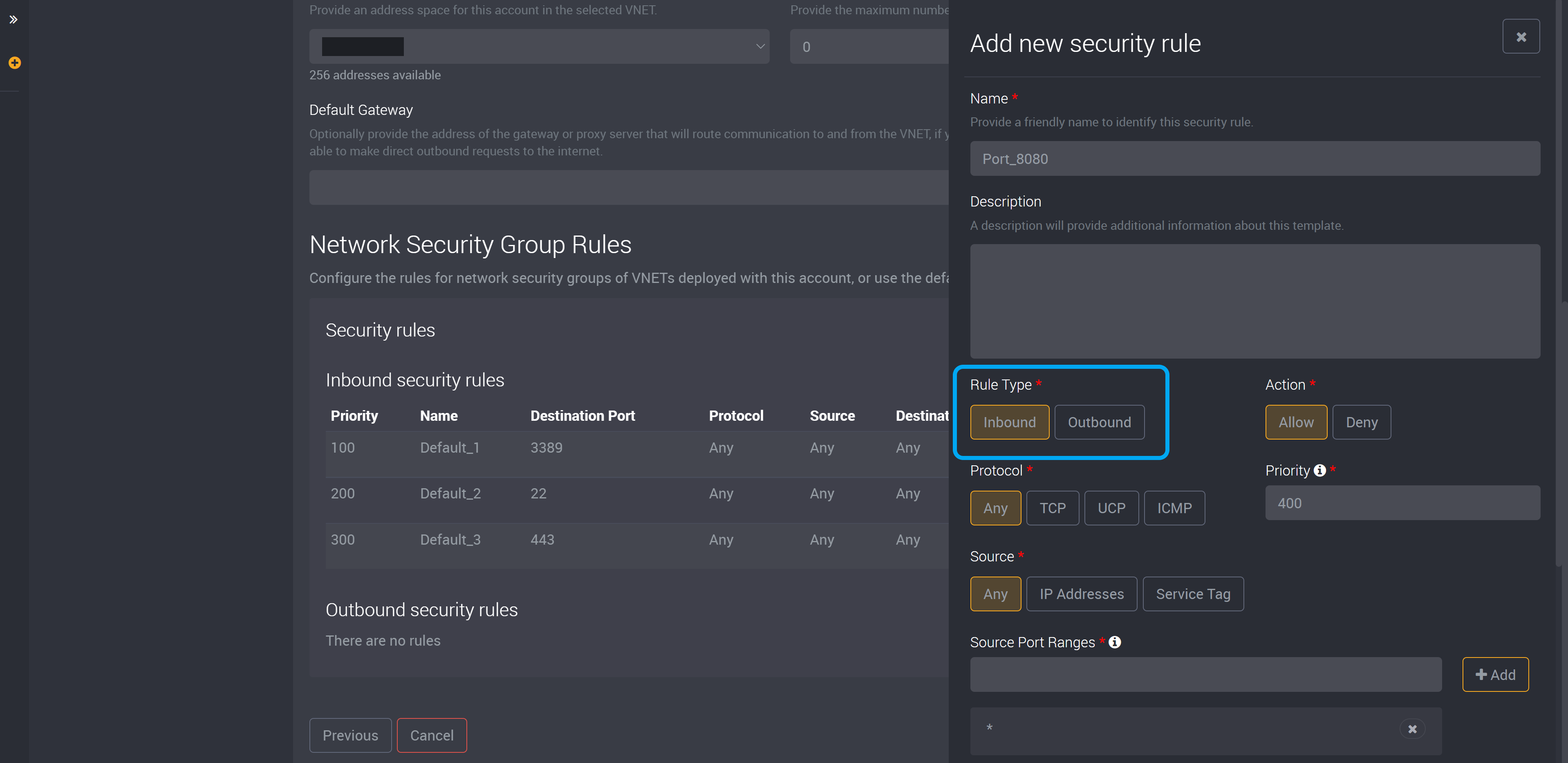The width and height of the screenshot is (1568, 763).
Task: Focus the rule Name field Port_8080
Action: pyautogui.click(x=1255, y=159)
